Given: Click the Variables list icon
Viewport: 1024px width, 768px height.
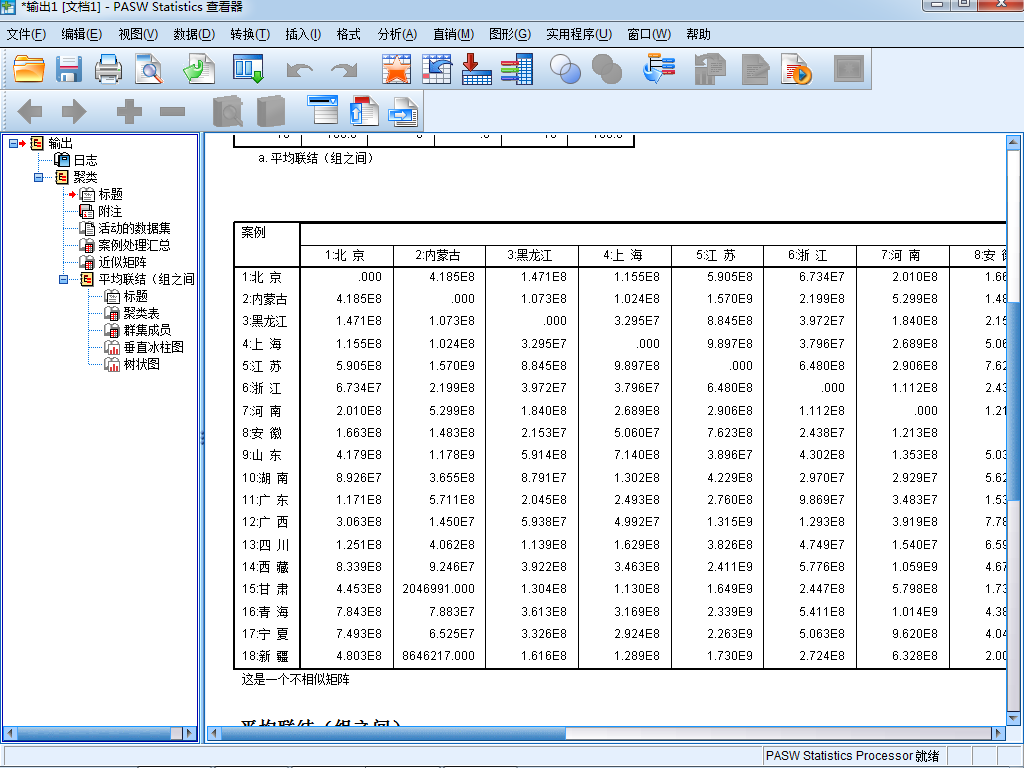Looking at the screenshot, I should [x=517, y=69].
